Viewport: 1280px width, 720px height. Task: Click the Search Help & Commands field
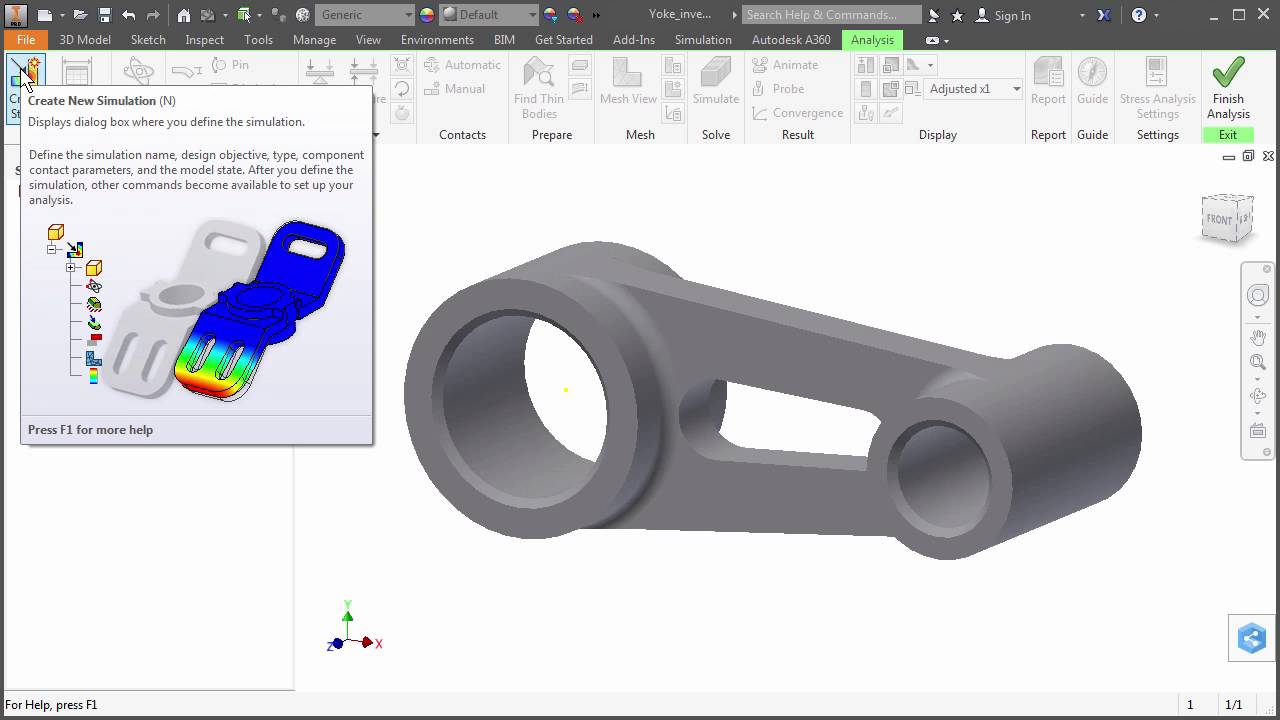point(832,15)
